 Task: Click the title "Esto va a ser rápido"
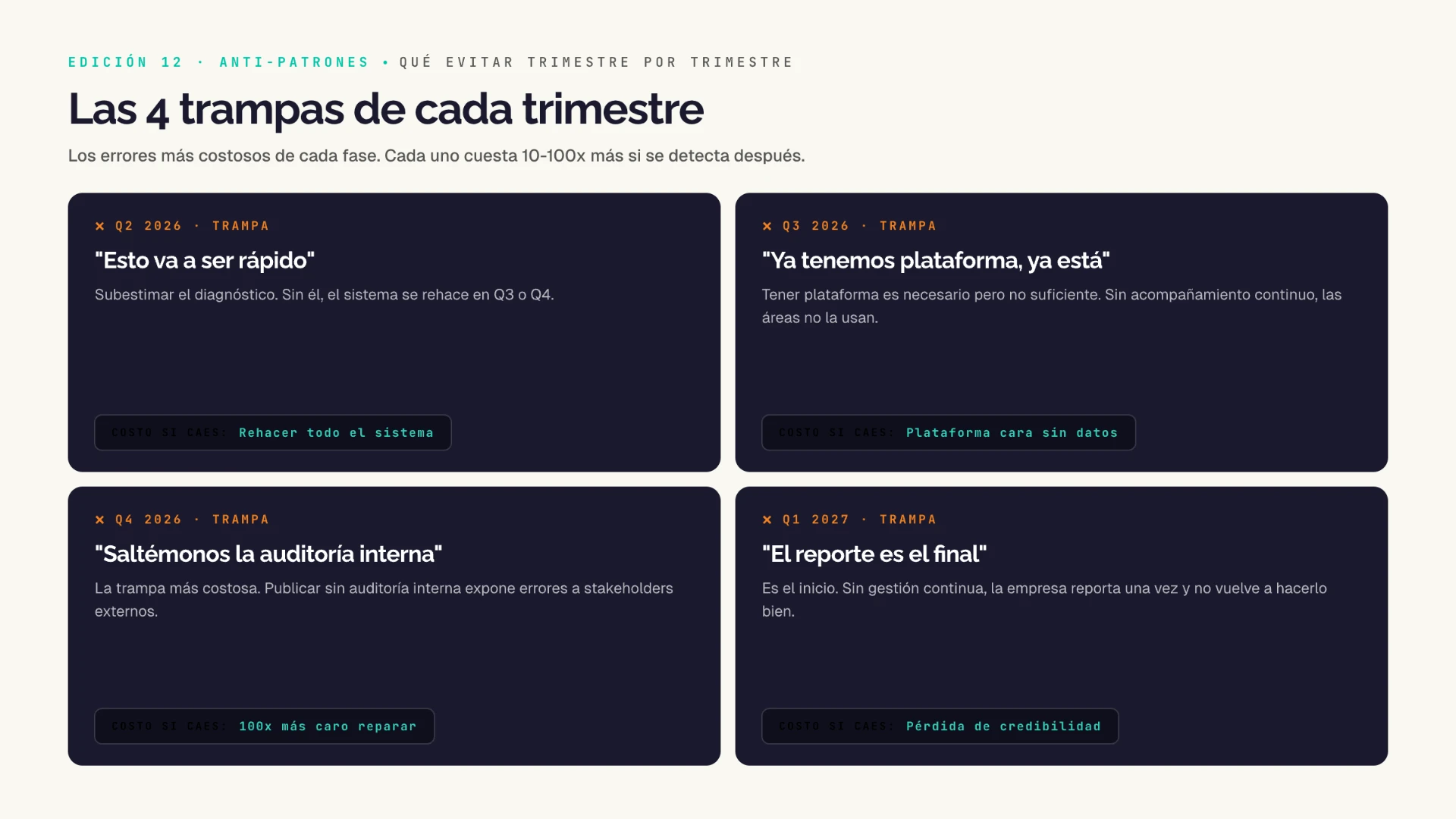(x=205, y=260)
